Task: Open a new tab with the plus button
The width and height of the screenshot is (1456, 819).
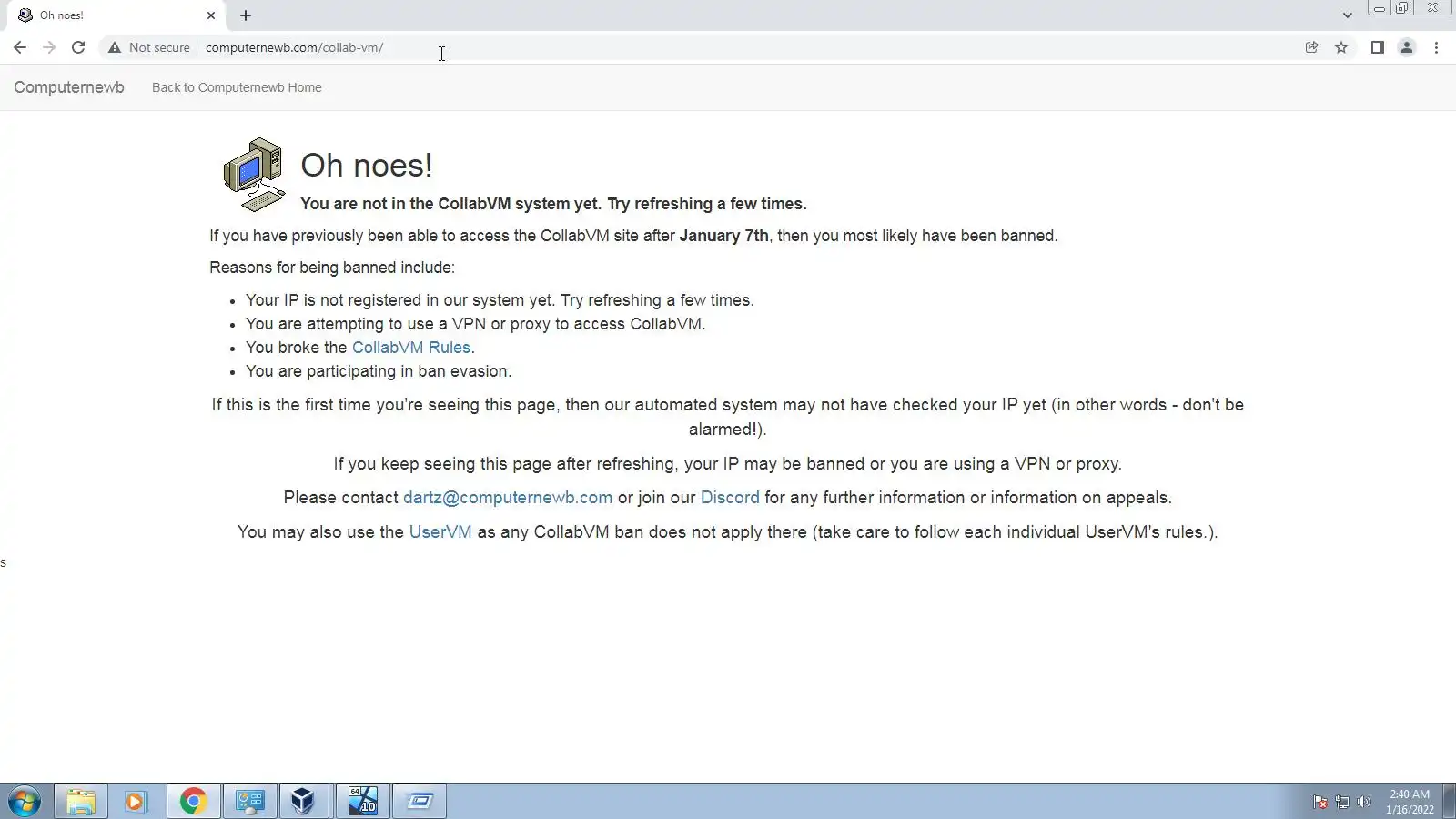Action: pos(246,15)
